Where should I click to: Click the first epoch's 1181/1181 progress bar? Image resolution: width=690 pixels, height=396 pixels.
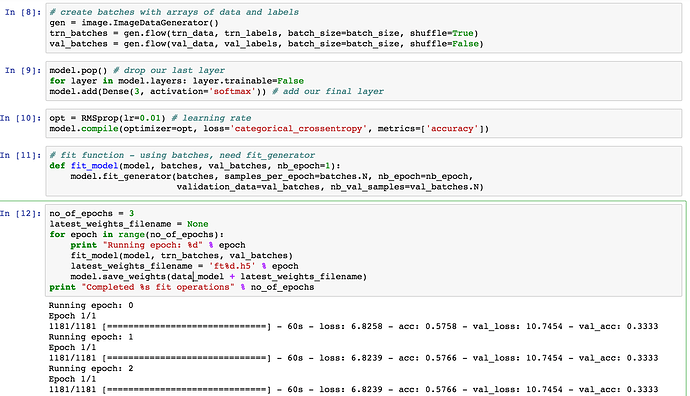[x=353, y=326]
